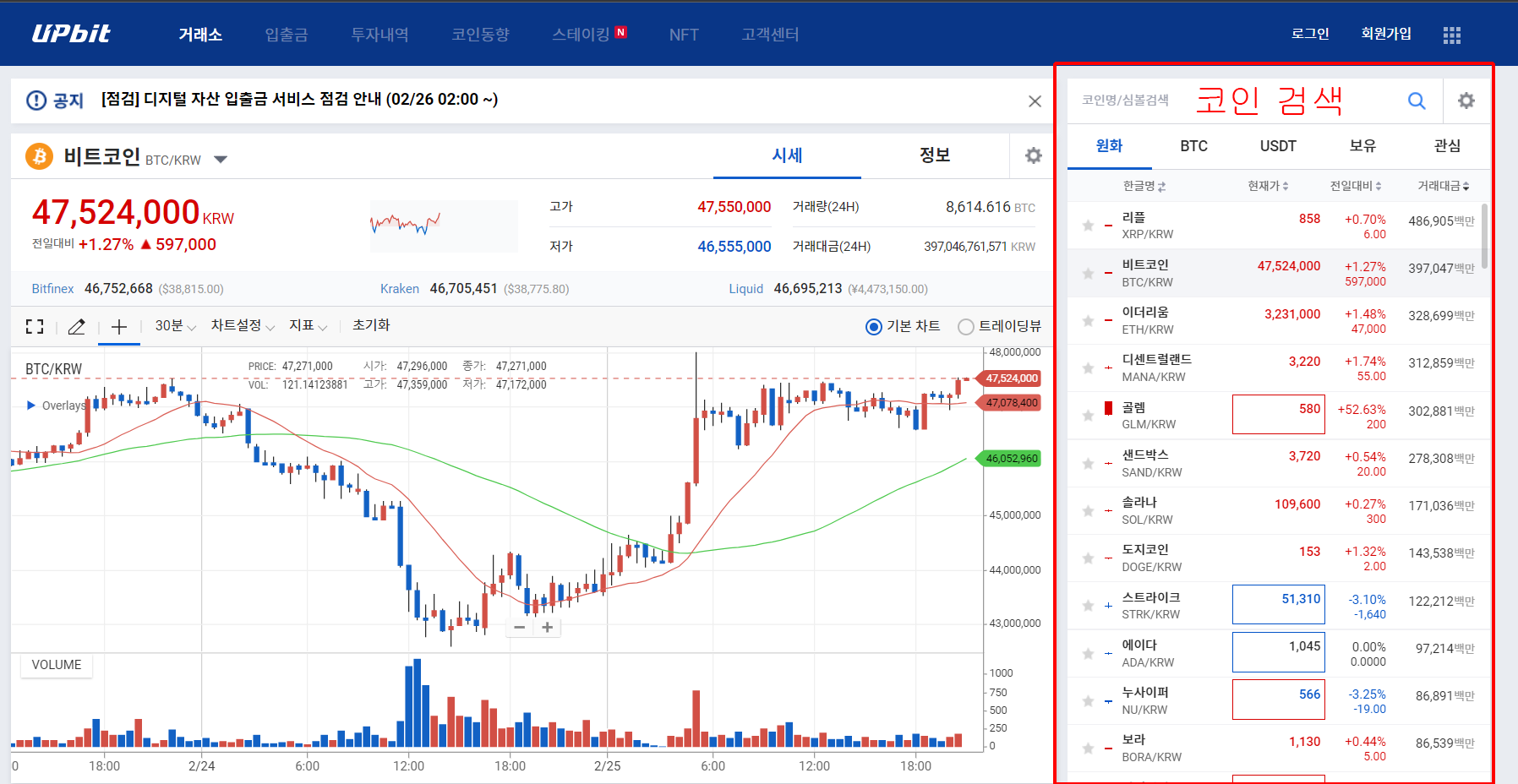This screenshot has width=1518, height=784.
Task: Open the 거래소 menu
Action: click(200, 35)
